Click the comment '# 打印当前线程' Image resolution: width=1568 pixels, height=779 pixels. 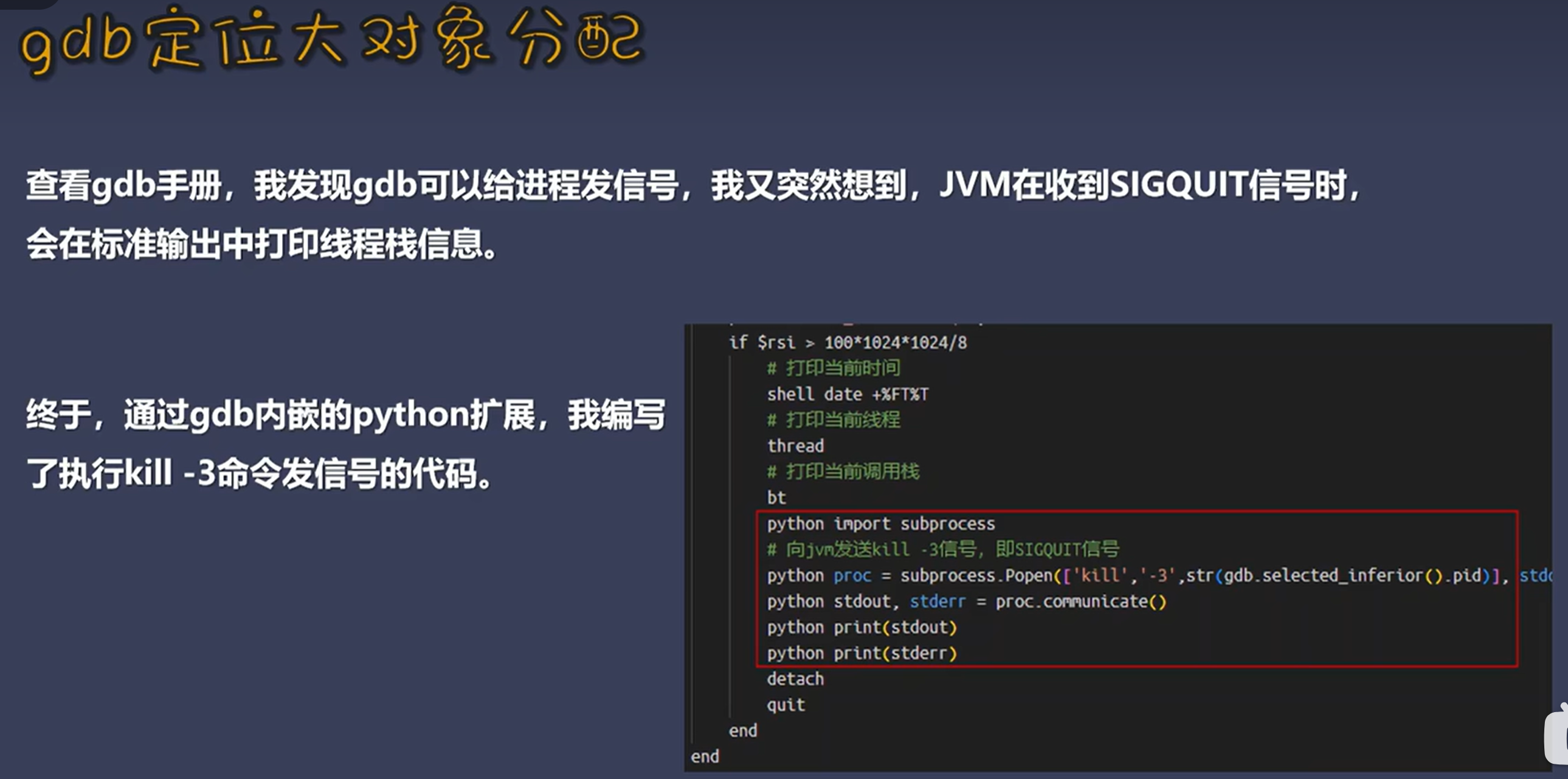point(833,420)
